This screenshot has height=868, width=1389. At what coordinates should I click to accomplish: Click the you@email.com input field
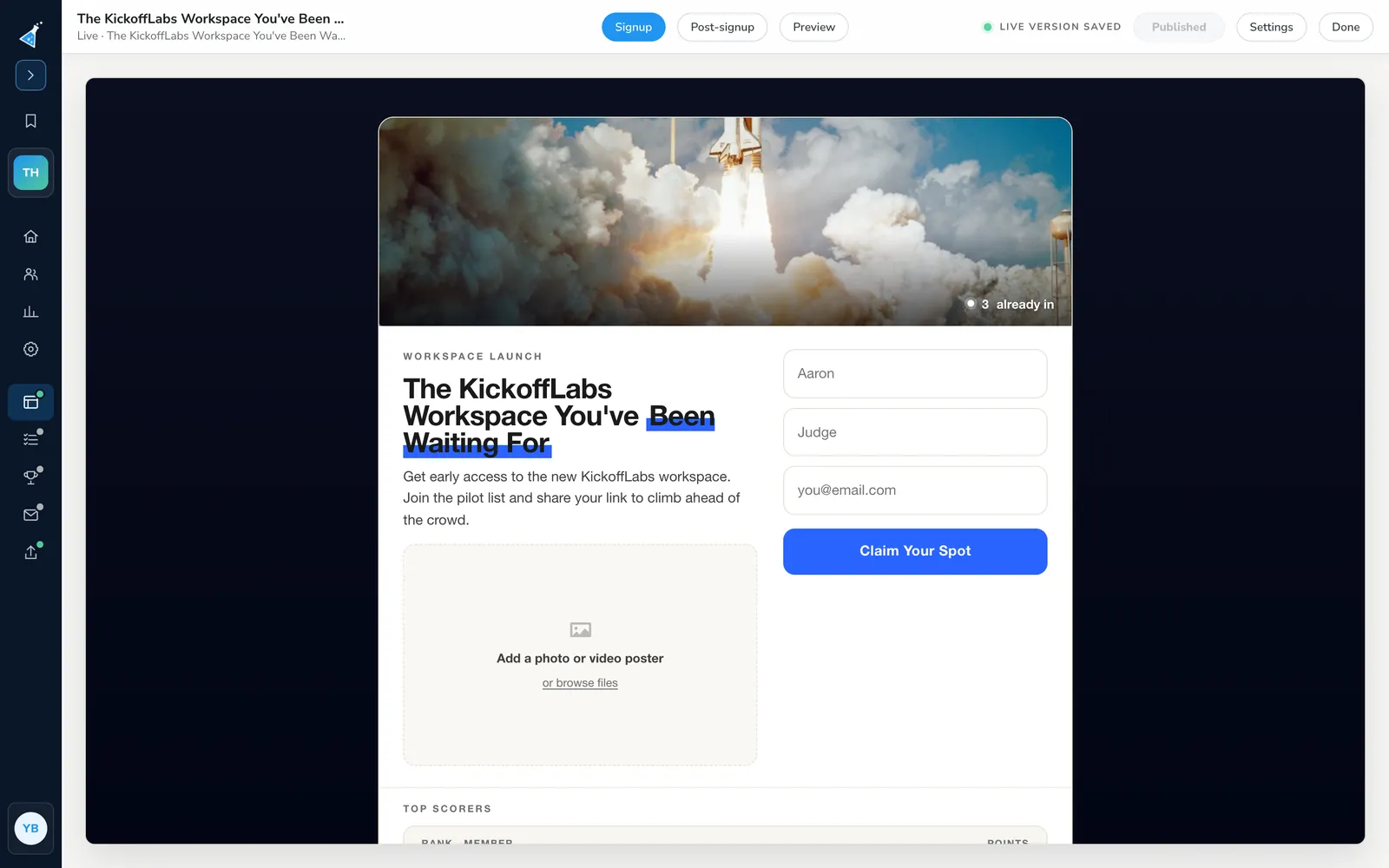[915, 490]
